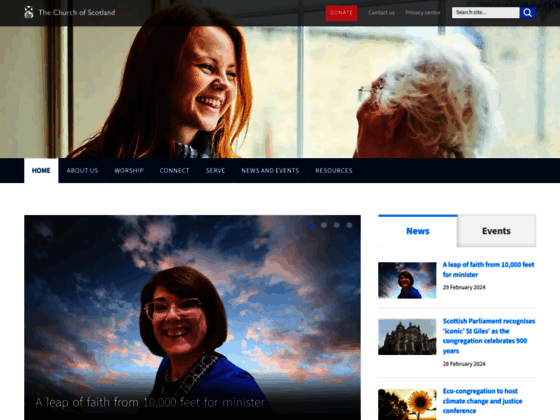Open the carousel caption 'A leap of faith from 10,000 feet for minister'
The height and width of the screenshot is (420, 560).
point(150,402)
